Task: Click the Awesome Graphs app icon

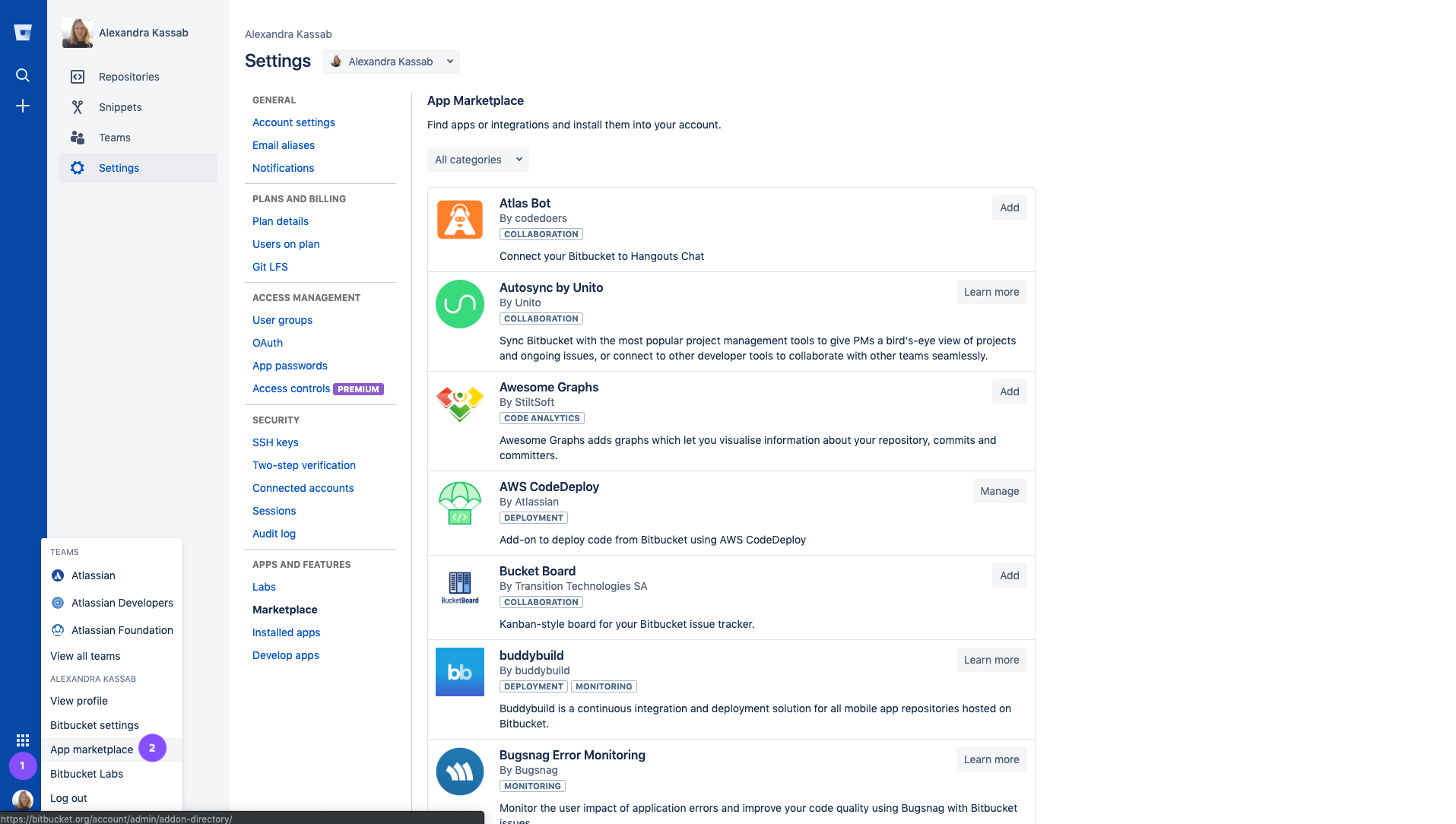Action: tap(460, 404)
